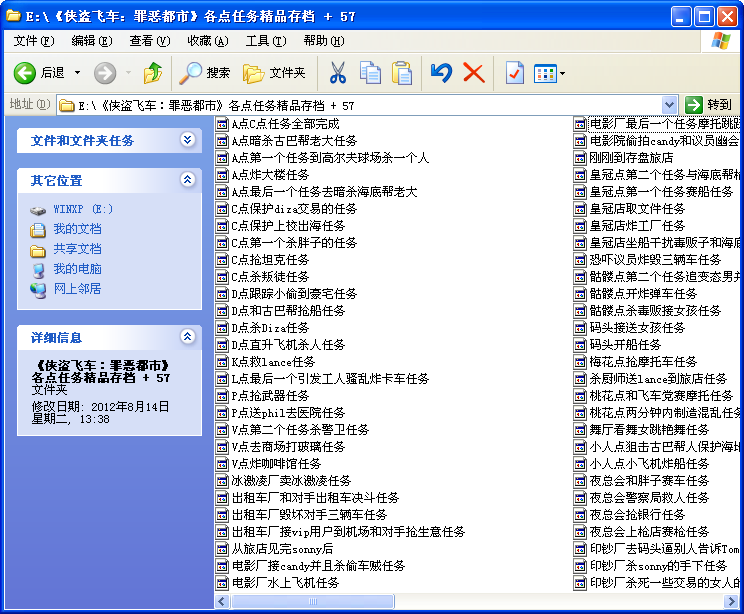
Task: Select file C点保护上校出海任务
Action: [x=280, y=226]
